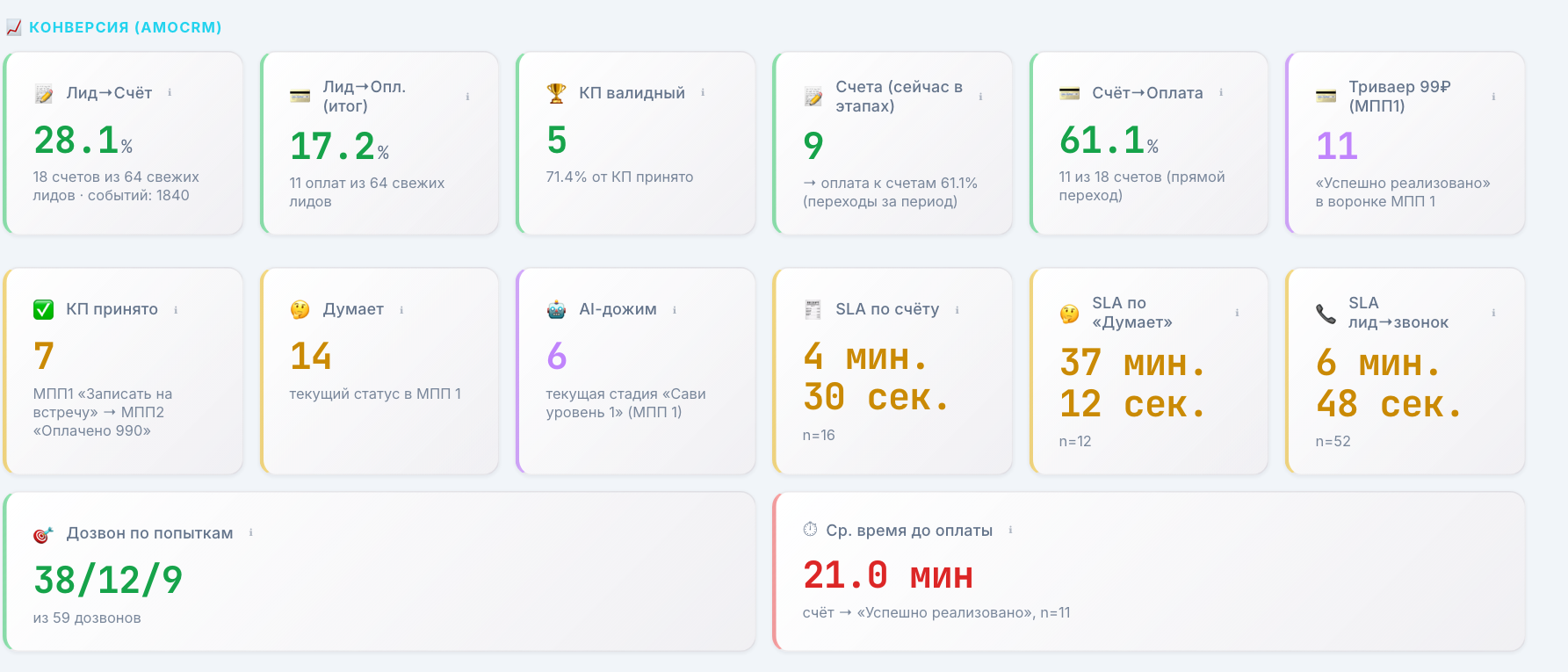Click the n=52 sample count
This screenshot has width=1568, height=672.
(1333, 441)
